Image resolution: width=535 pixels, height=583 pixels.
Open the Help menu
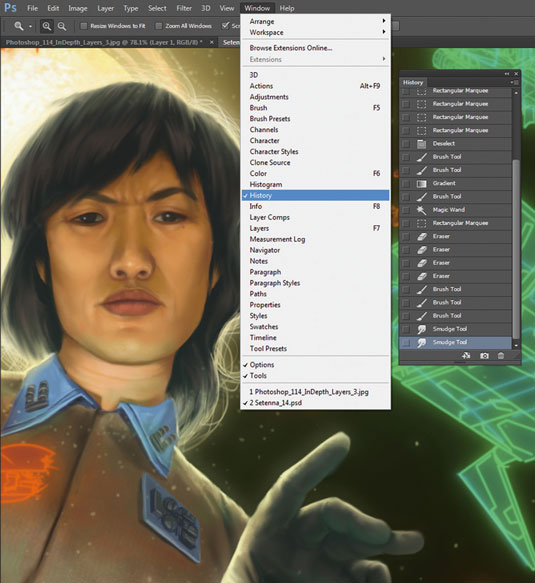[x=287, y=8]
